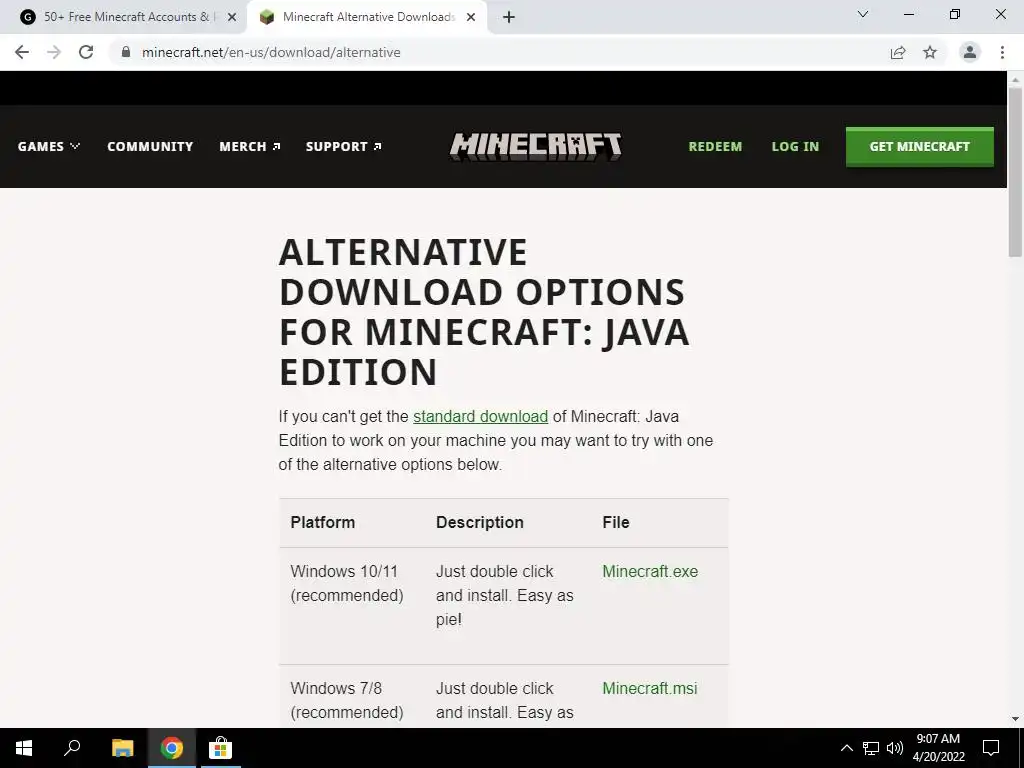Download the Minecraft.exe file

tap(650, 571)
